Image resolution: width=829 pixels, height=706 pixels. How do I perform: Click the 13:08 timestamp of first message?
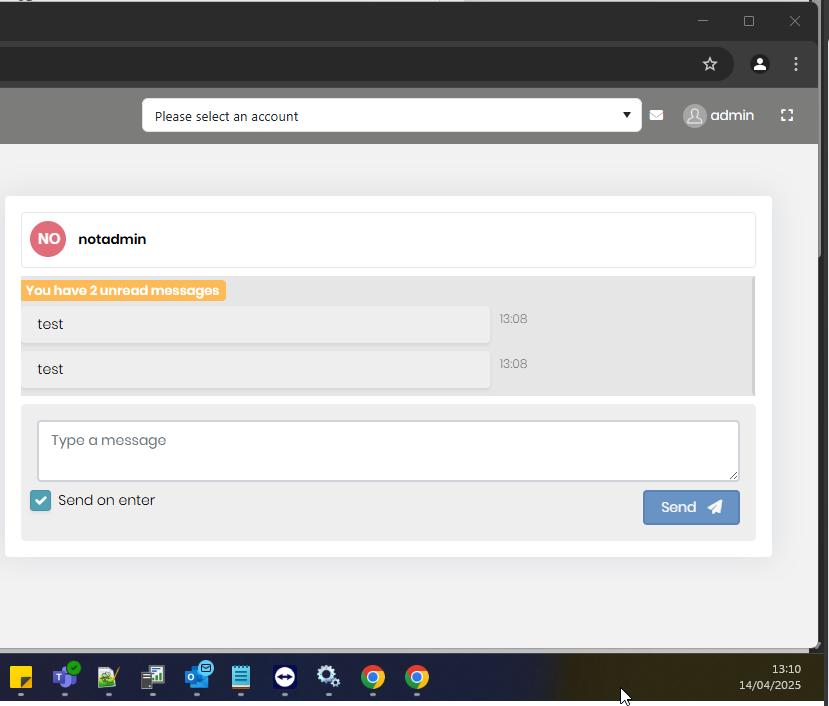pyautogui.click(x=513, y=319)
